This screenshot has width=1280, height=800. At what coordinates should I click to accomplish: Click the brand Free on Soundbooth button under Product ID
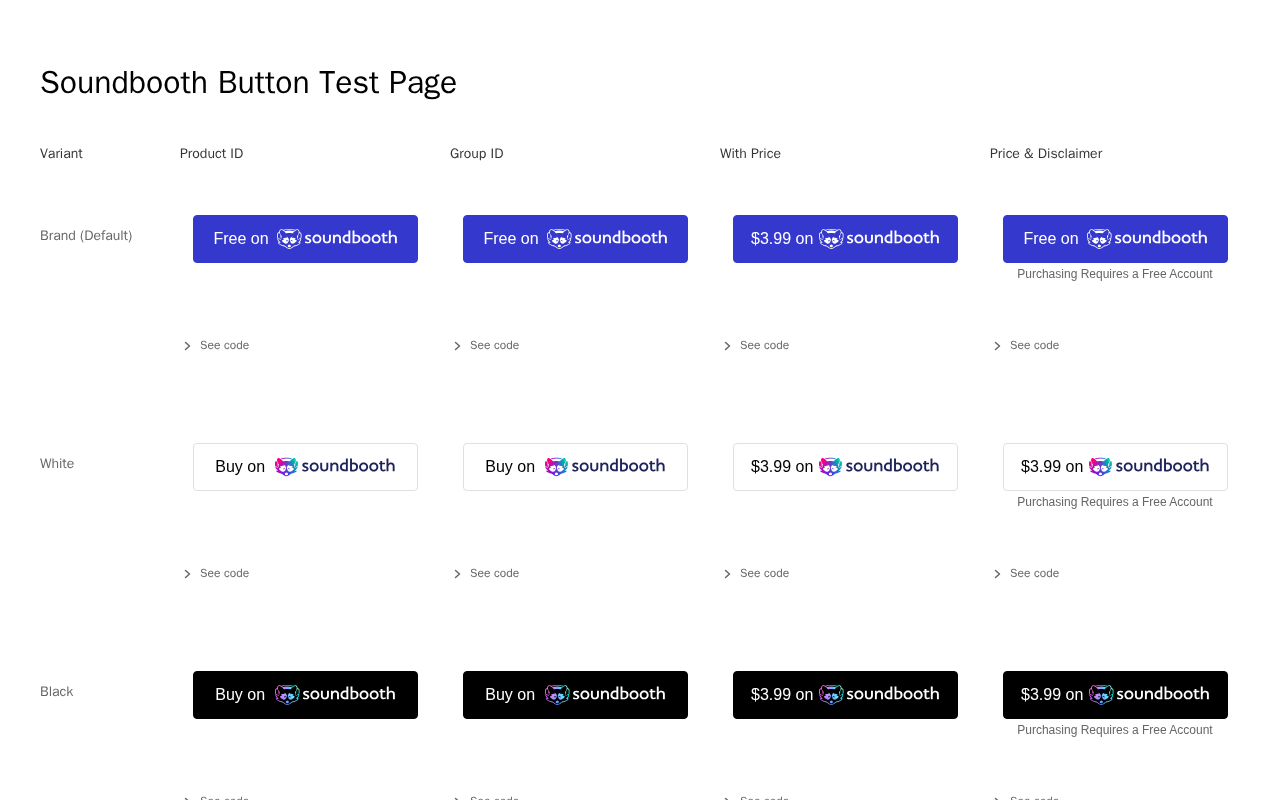(x=305, y=239)
